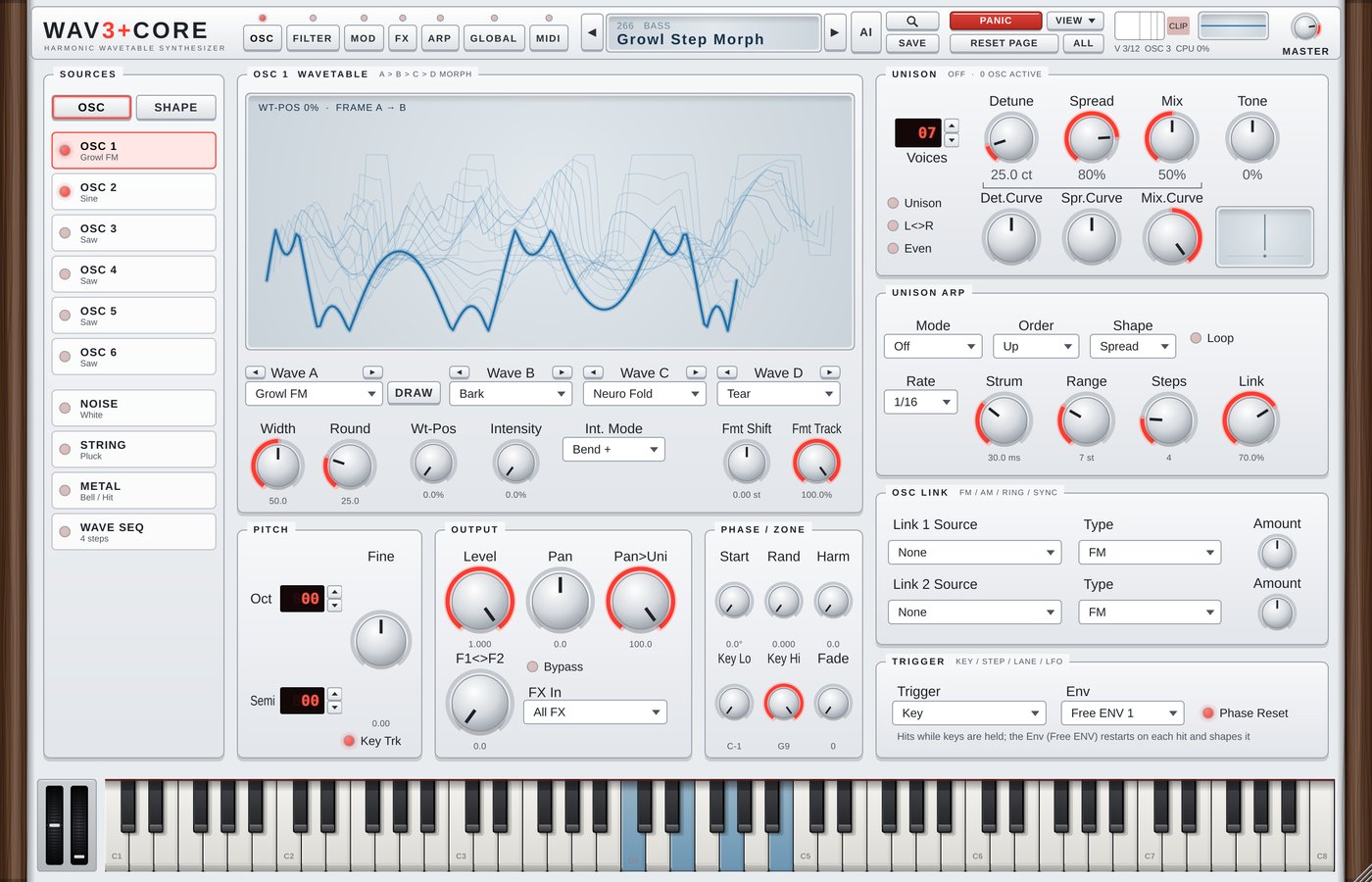Select next Wave A shape arrow
1372x882 pixels.
pos(372,372)
